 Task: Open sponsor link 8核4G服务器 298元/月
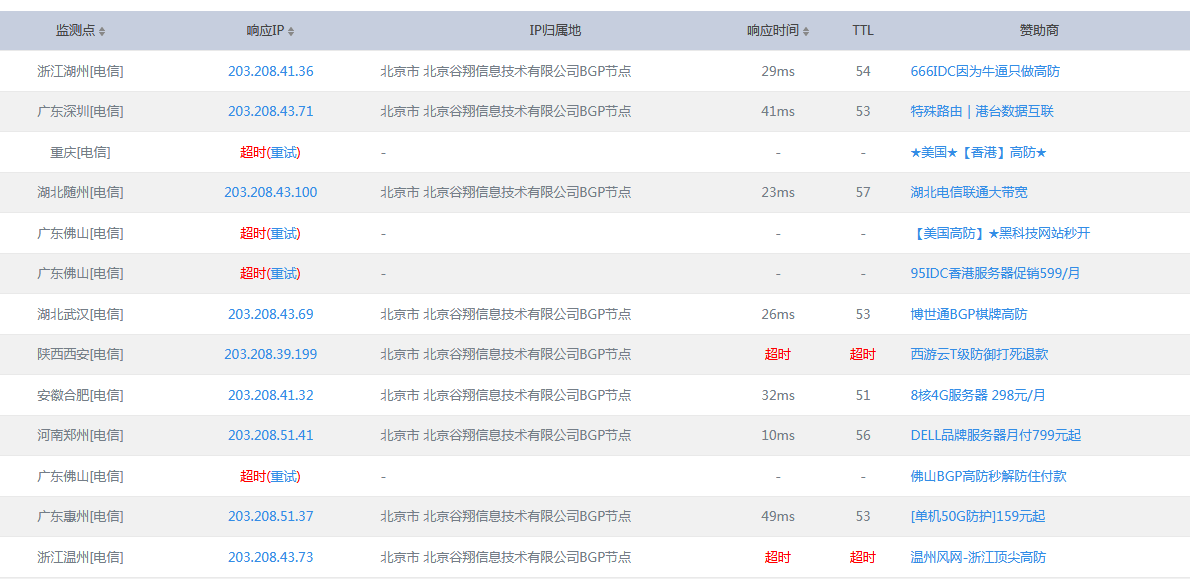(x=978, y=395)
